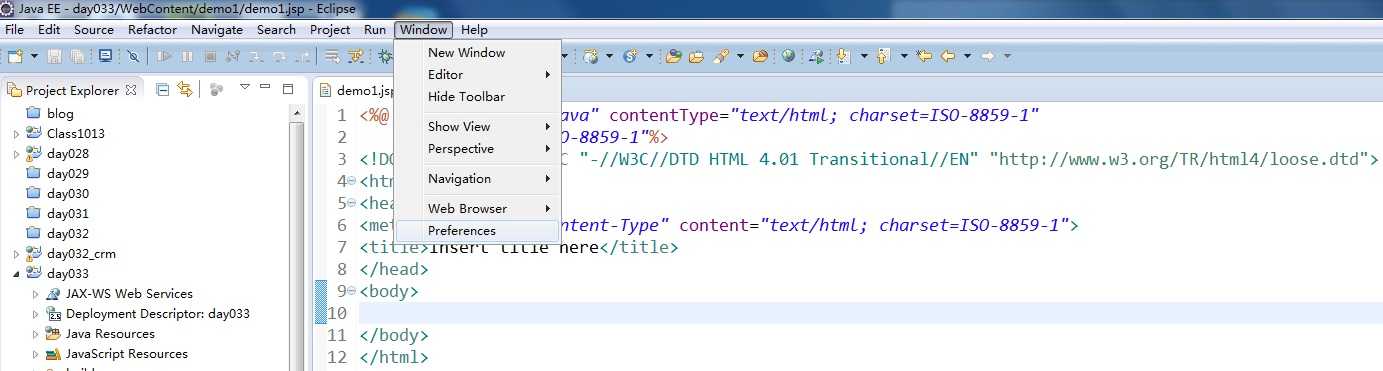Close the Project Explorer tab

click(130, 90)
